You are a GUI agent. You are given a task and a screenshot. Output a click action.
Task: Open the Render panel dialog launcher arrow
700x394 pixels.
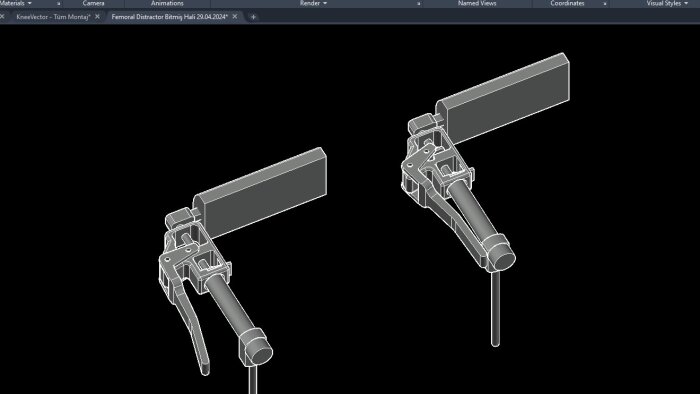pyautogui.click(x=418, y=4)
